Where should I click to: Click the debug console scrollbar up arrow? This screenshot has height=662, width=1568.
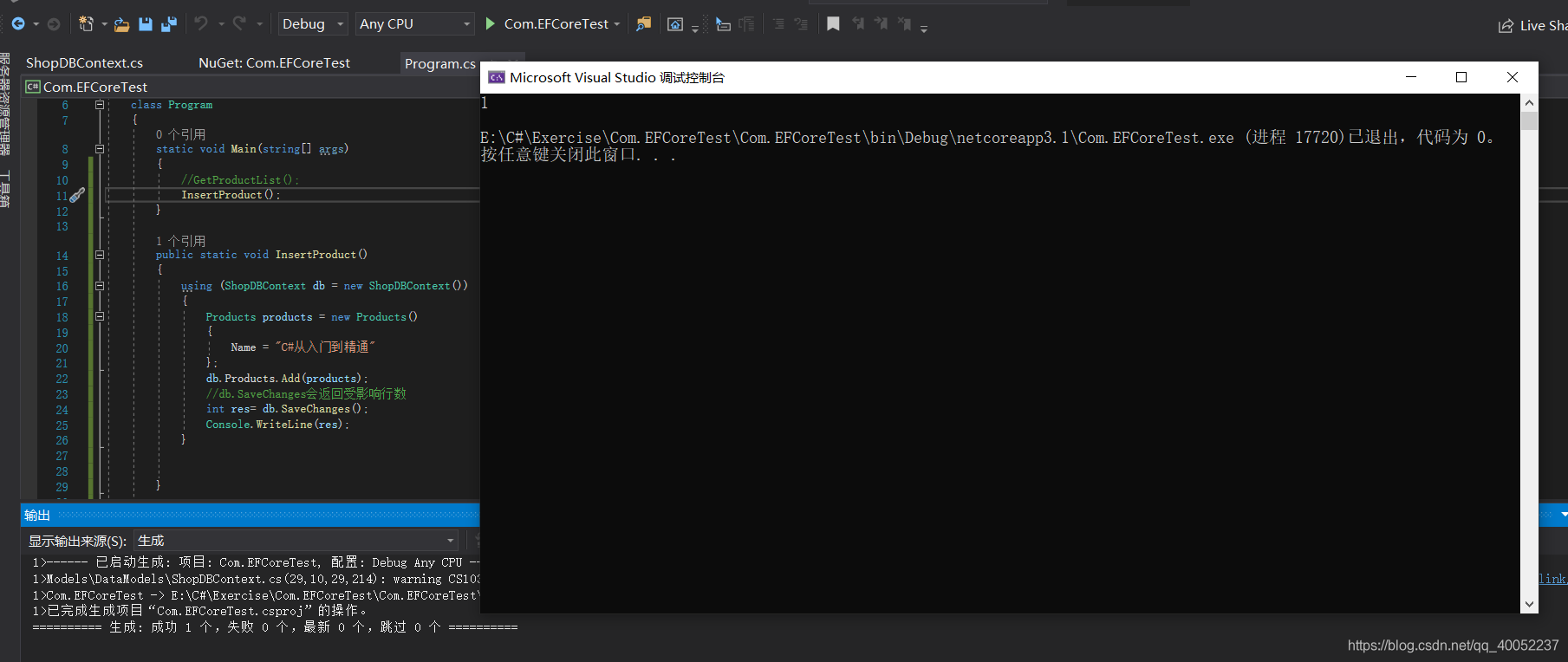(1529, 102)
